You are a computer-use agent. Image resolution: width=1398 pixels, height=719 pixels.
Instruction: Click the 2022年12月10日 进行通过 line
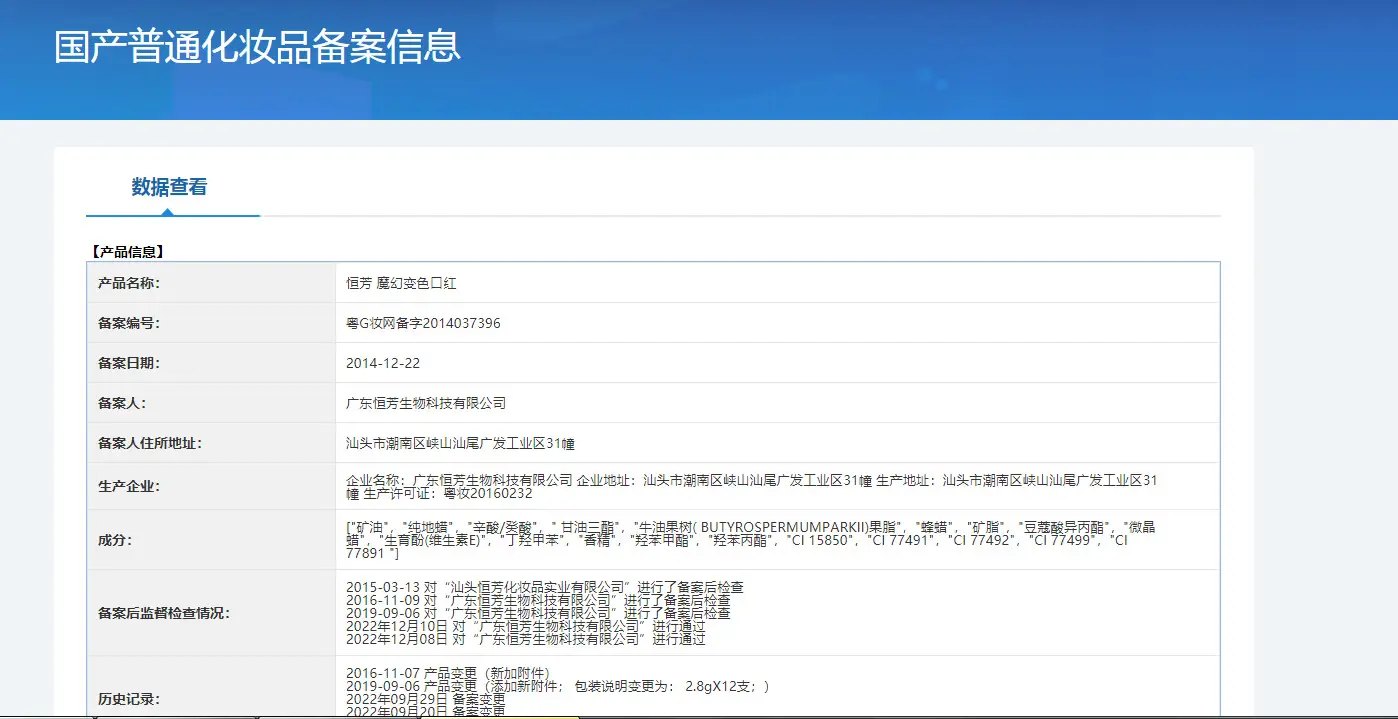526,626
